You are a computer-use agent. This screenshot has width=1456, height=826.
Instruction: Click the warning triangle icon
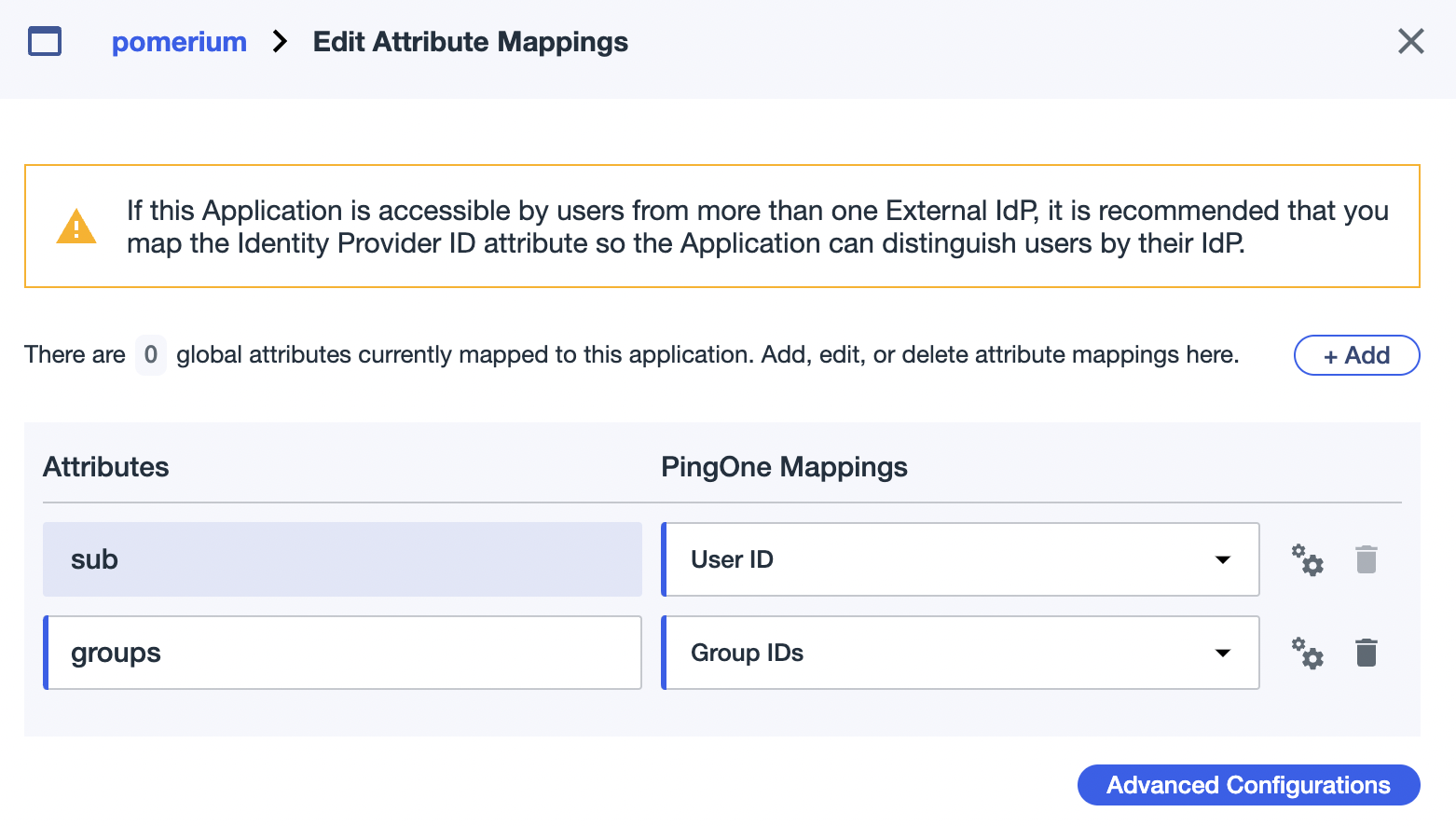[77, 226]
